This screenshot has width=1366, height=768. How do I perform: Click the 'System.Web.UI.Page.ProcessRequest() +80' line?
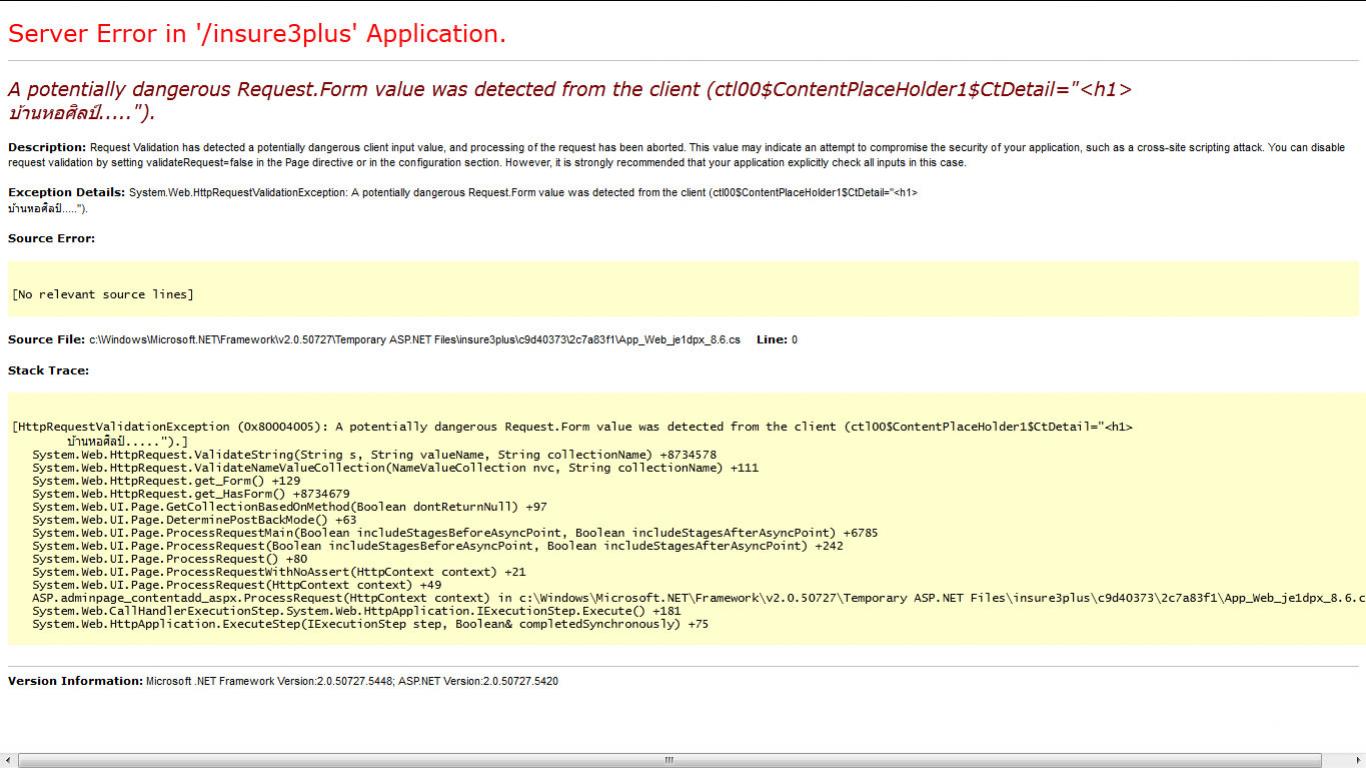170,558
